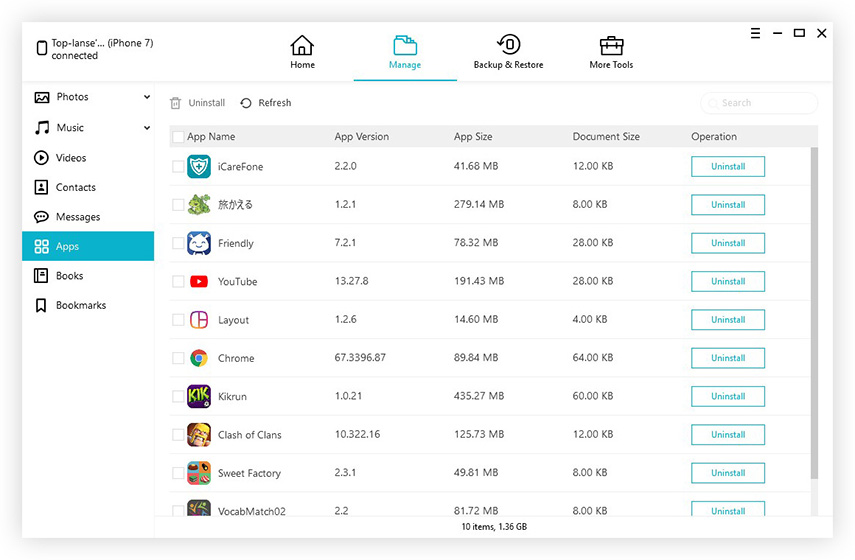Open Photos in the sidebar
This screenshot has height=560, width=855.
[72, 97]
